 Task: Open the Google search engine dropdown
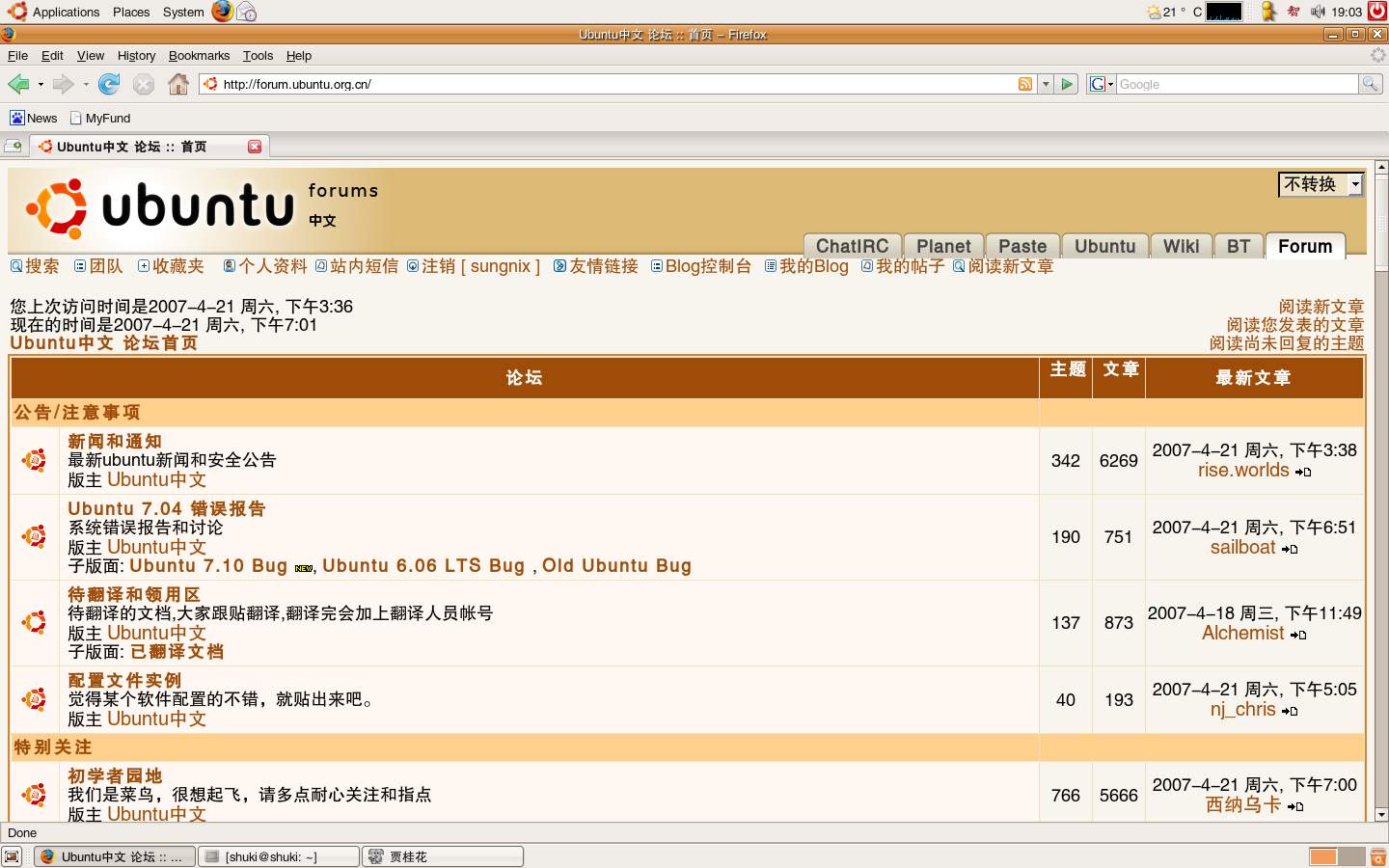[x=1102, y=84]
